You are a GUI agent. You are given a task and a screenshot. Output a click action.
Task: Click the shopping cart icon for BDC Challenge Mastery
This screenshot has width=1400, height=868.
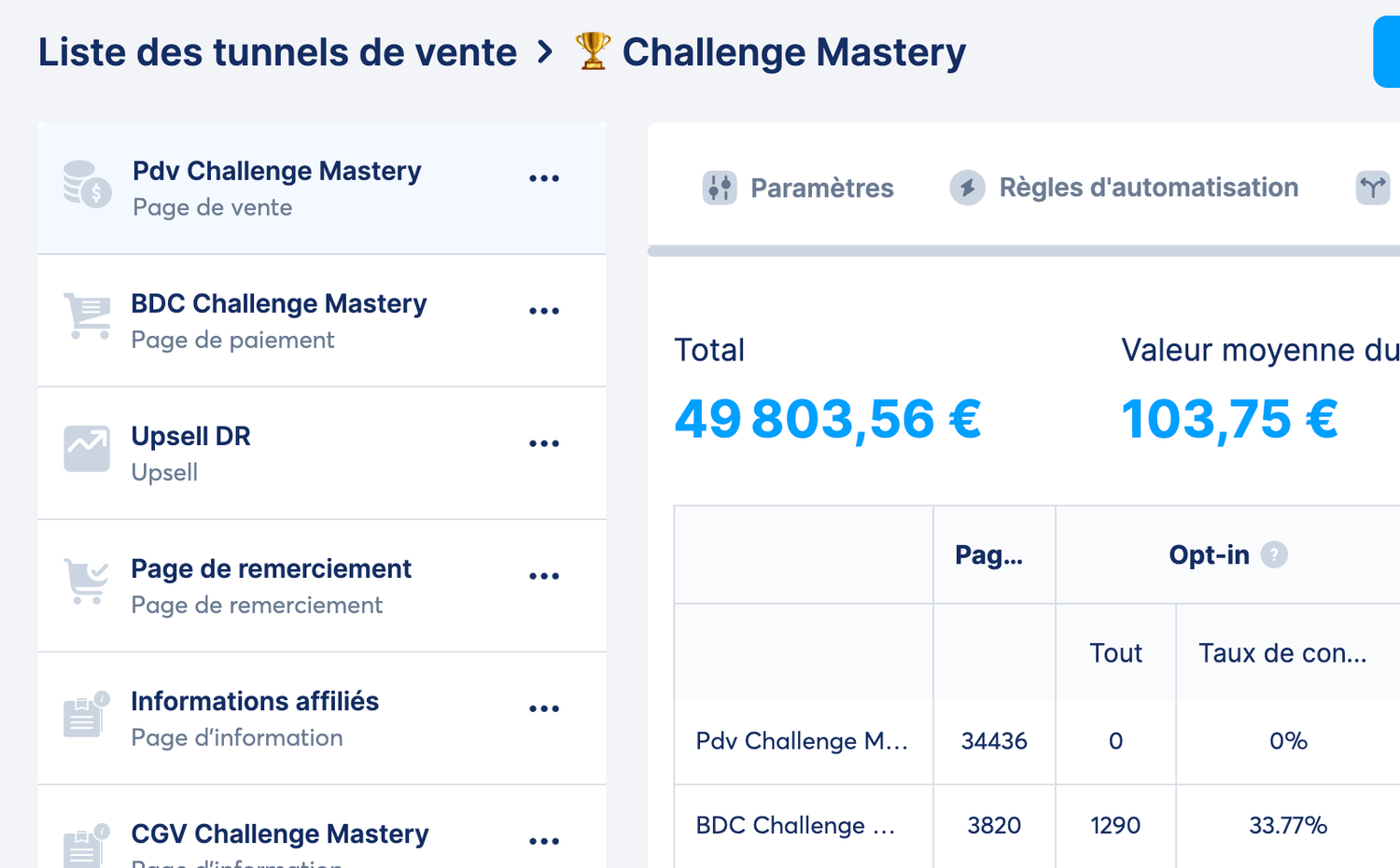[x=88, y=316]
